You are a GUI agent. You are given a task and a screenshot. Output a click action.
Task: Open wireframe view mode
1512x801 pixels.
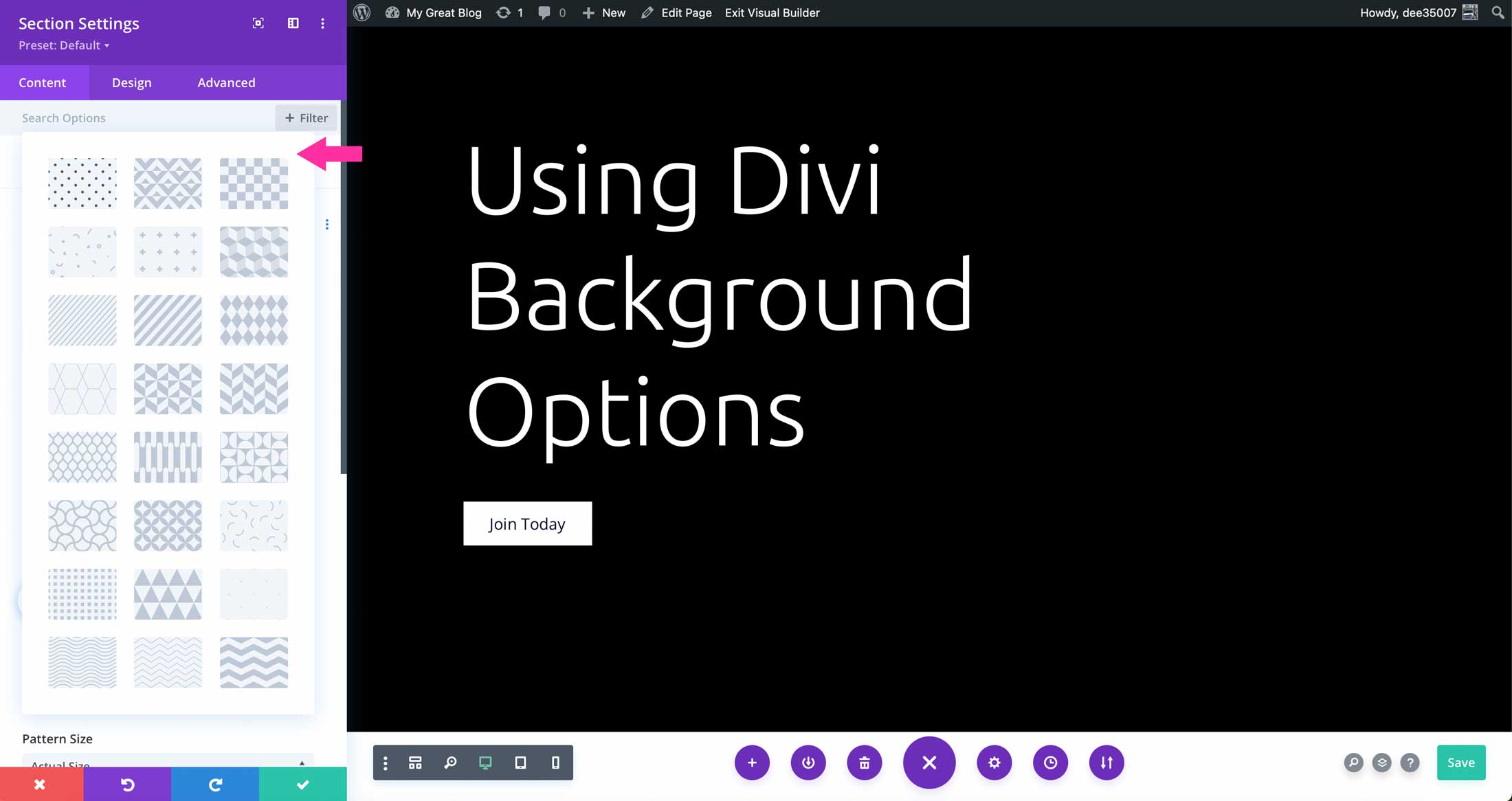coord(415,763)
